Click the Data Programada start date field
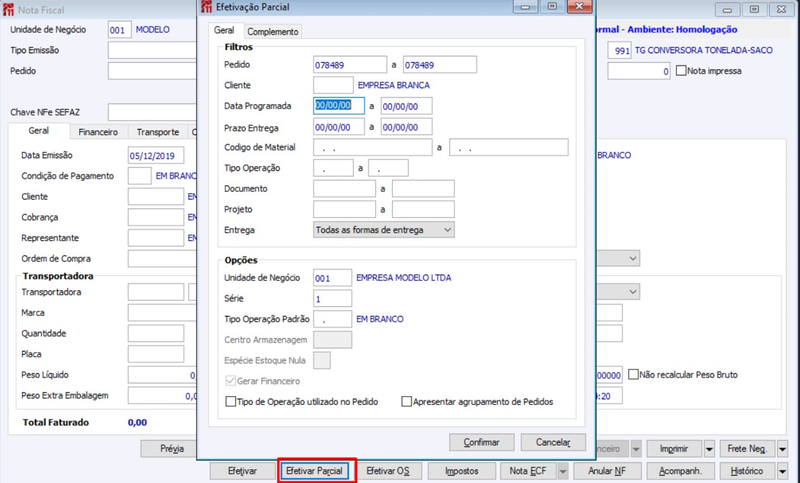This screenshot has width=800, height=483. point(339,106)
